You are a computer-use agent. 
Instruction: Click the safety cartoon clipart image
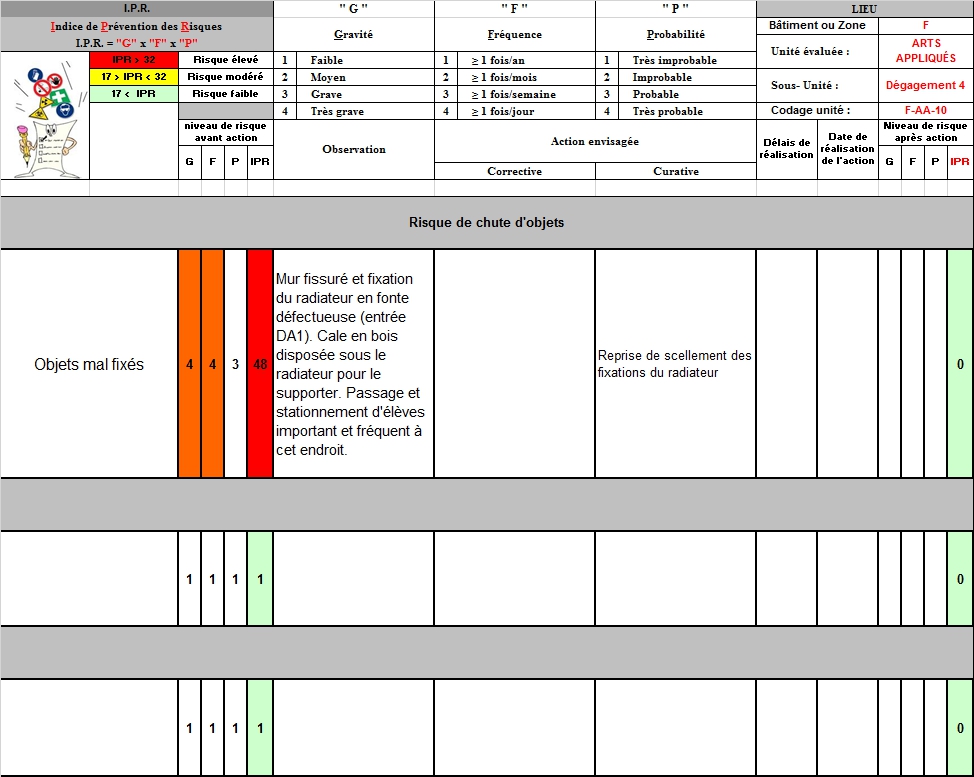(x=44, y=115)
